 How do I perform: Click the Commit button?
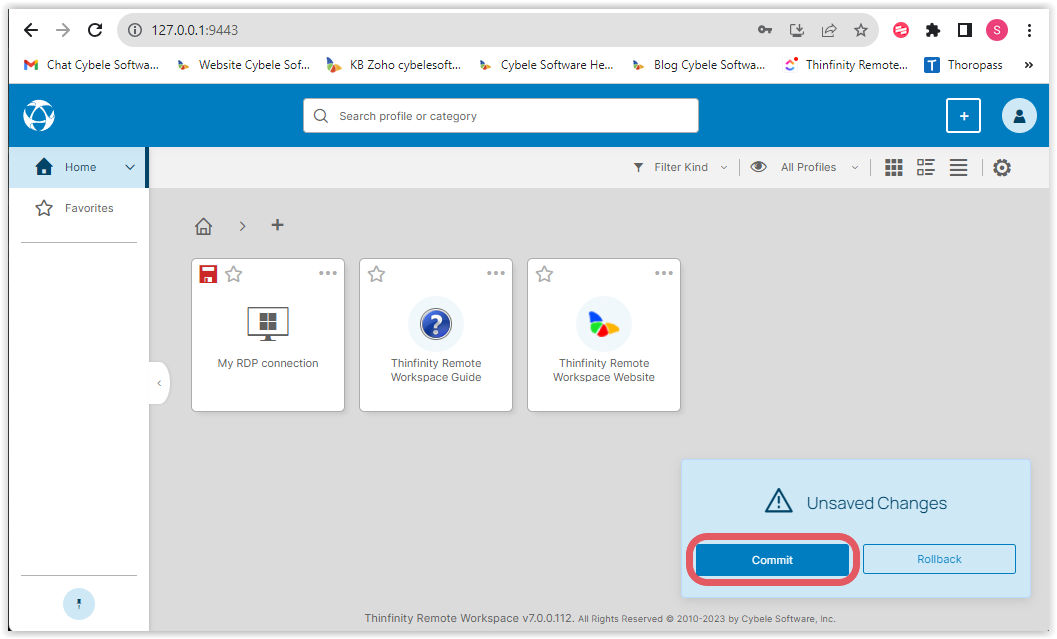tap(772, 559)
